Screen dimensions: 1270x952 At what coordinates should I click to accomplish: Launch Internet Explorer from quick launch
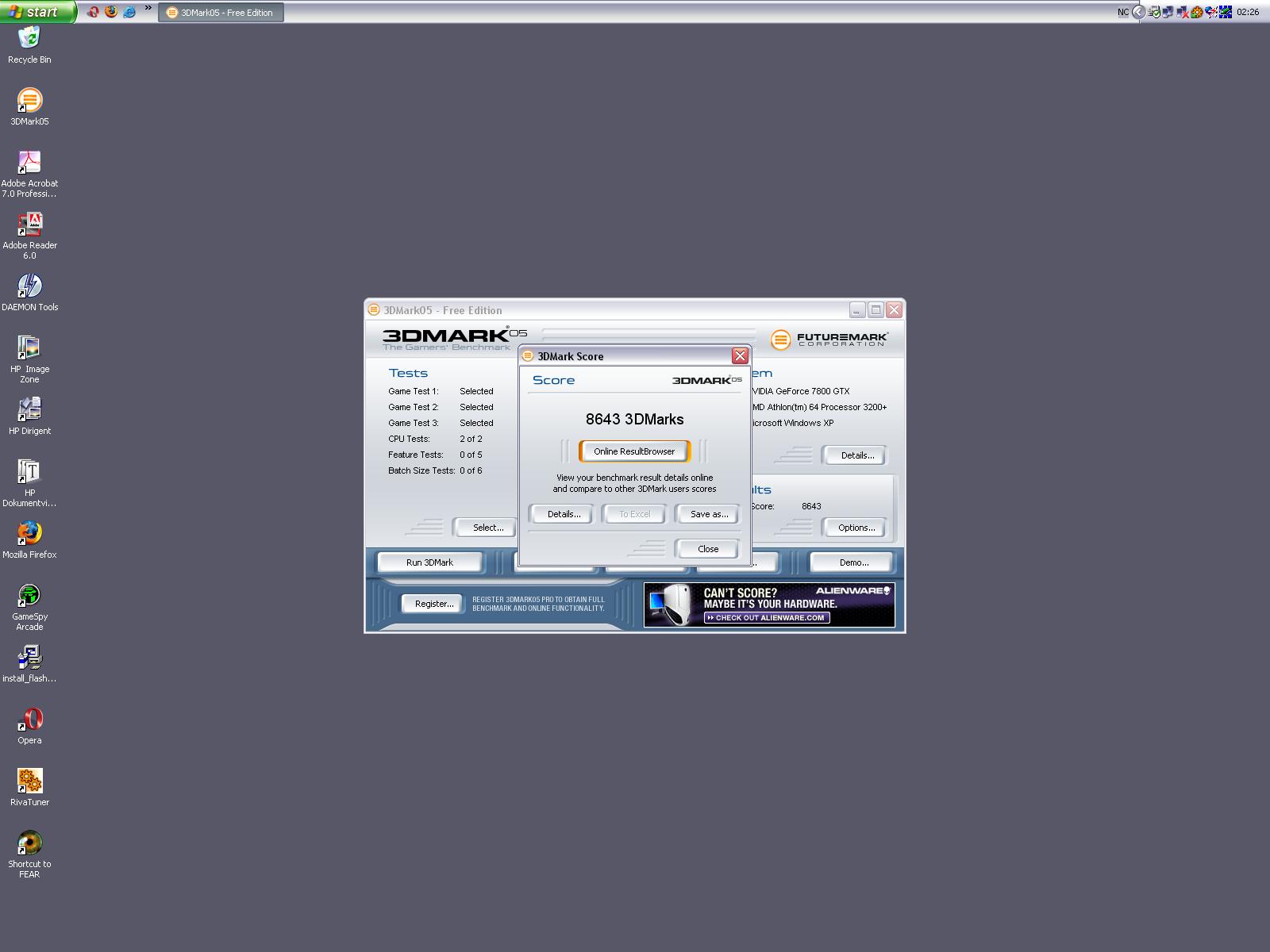click(129, 12)
